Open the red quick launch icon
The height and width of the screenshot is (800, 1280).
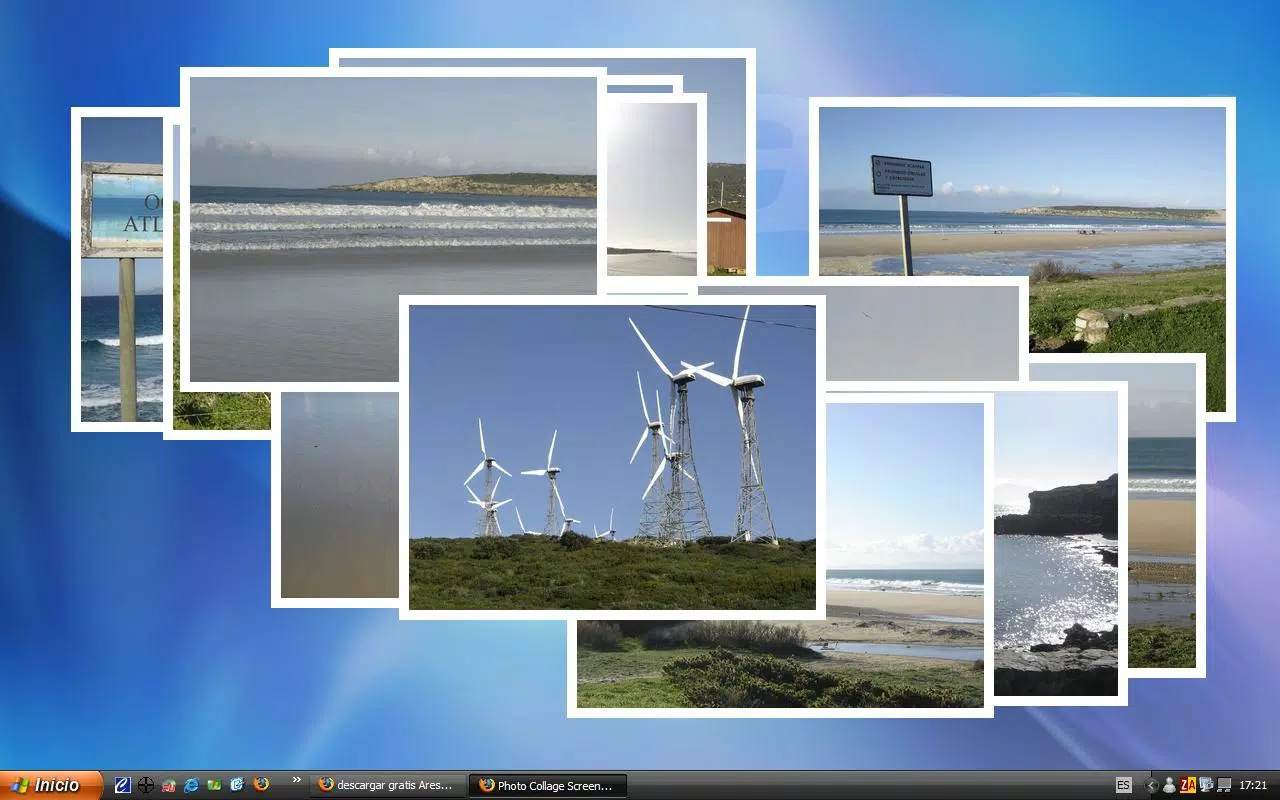click(x=169, y=785)
